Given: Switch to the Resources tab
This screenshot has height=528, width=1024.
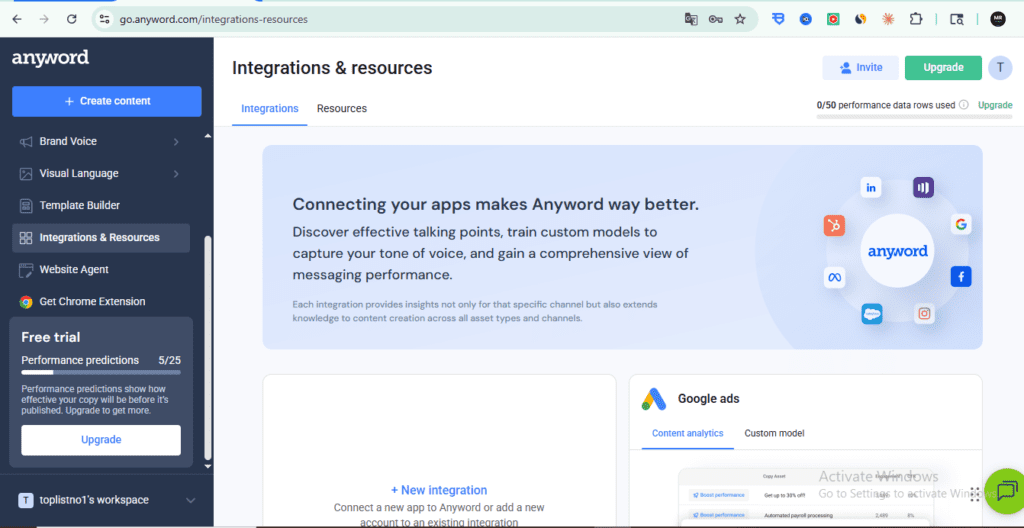Looking at the screenshot, I should click(x=342, y=108).
